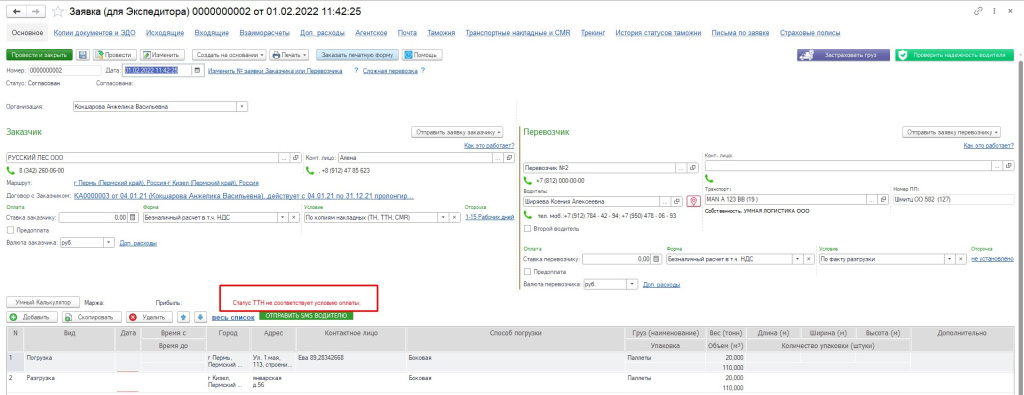Open selection for contact Алена with ellipsis

[x=499, y=157]
